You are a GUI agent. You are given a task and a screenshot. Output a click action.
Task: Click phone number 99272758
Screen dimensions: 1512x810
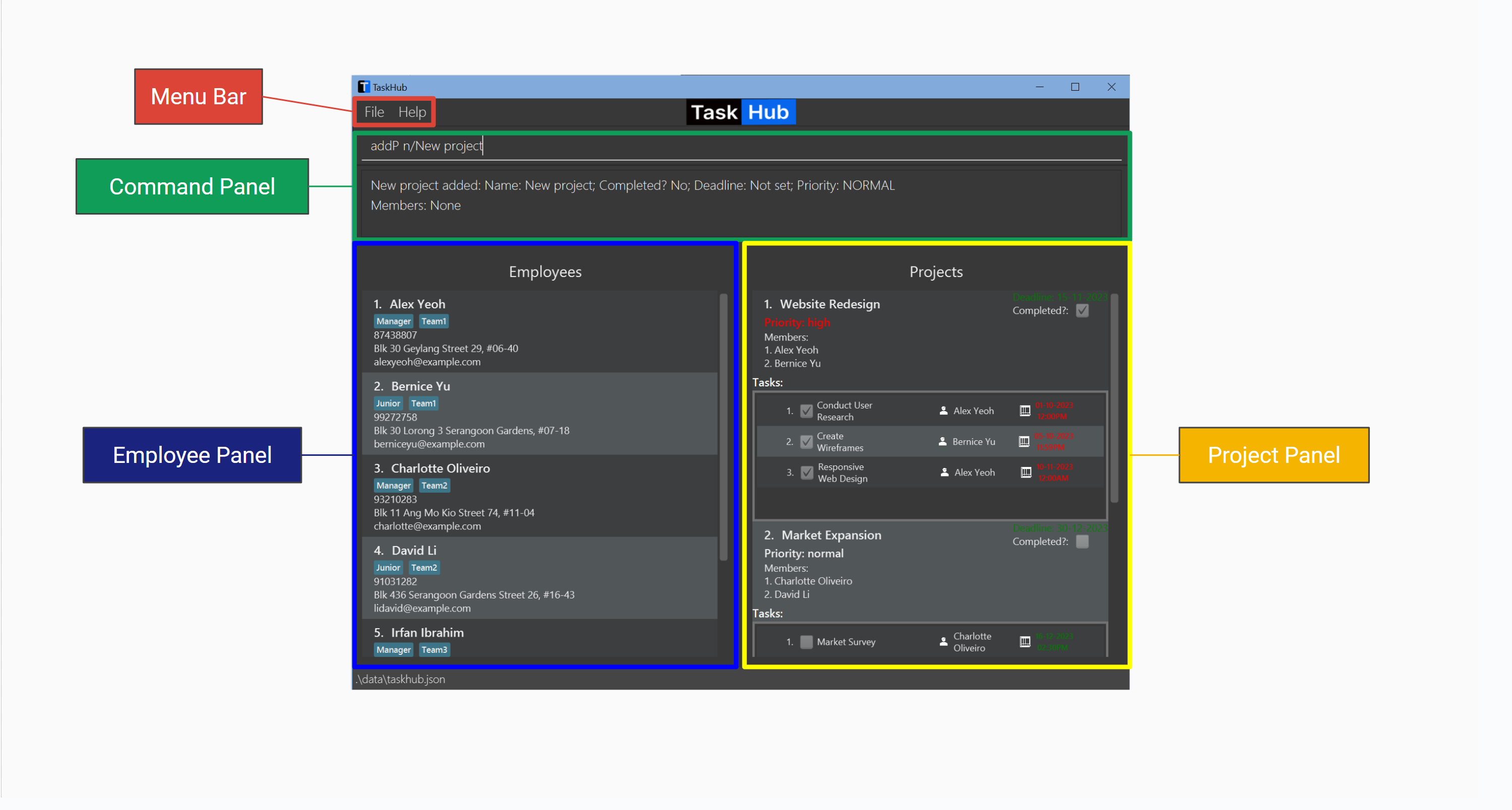(395, 417)
